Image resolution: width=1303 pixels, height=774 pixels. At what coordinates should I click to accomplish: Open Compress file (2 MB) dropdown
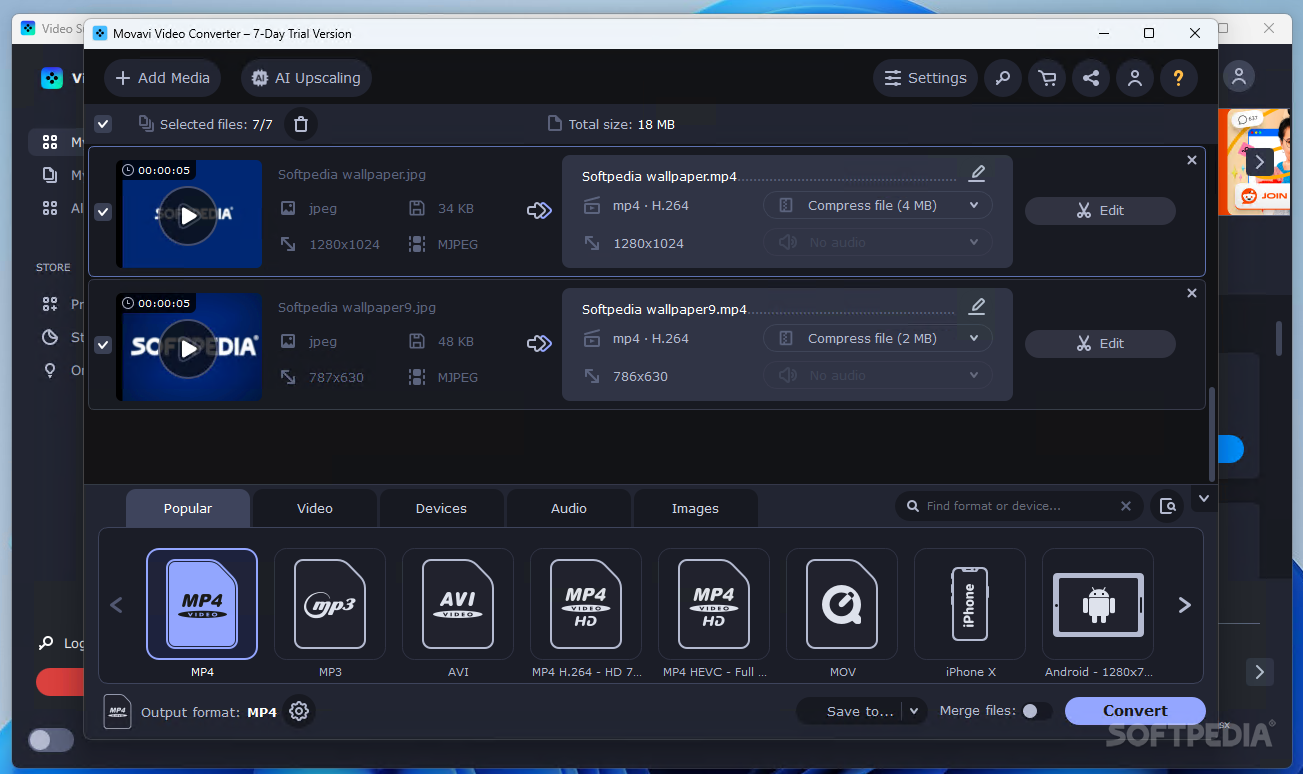pos(878,338)
